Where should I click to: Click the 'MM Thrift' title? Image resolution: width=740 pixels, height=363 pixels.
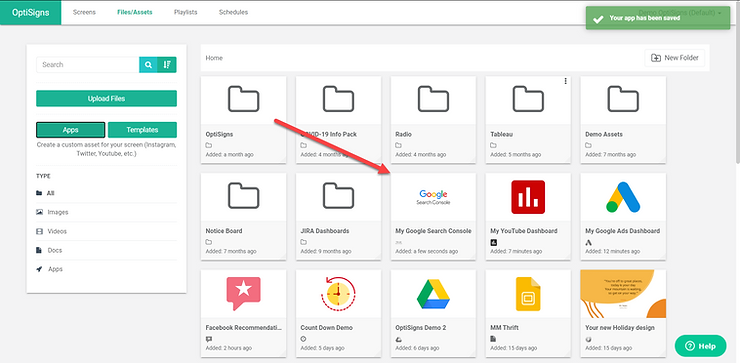tap(505, 328)
